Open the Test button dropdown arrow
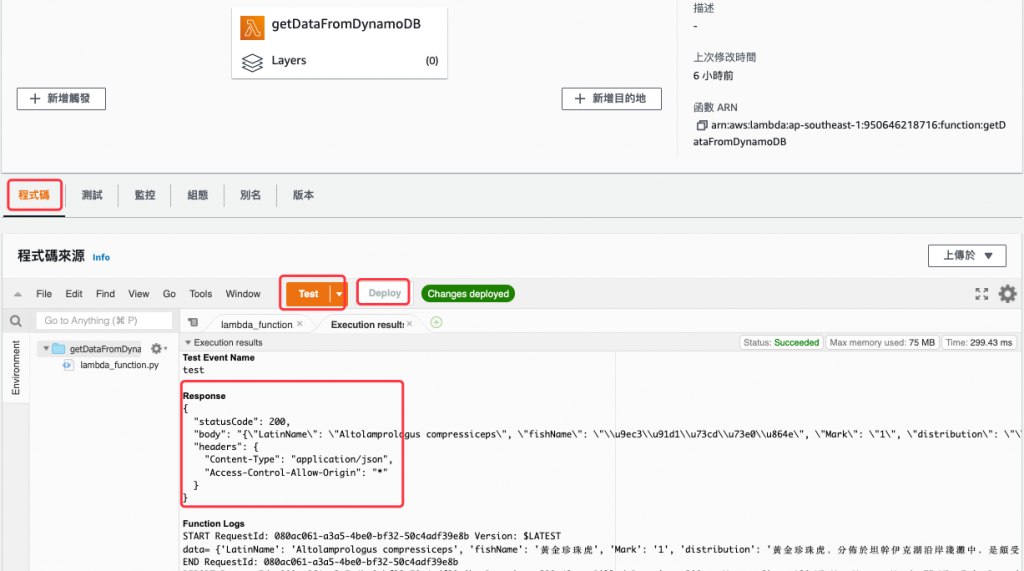1024x571 pixels. coord(339,294)
